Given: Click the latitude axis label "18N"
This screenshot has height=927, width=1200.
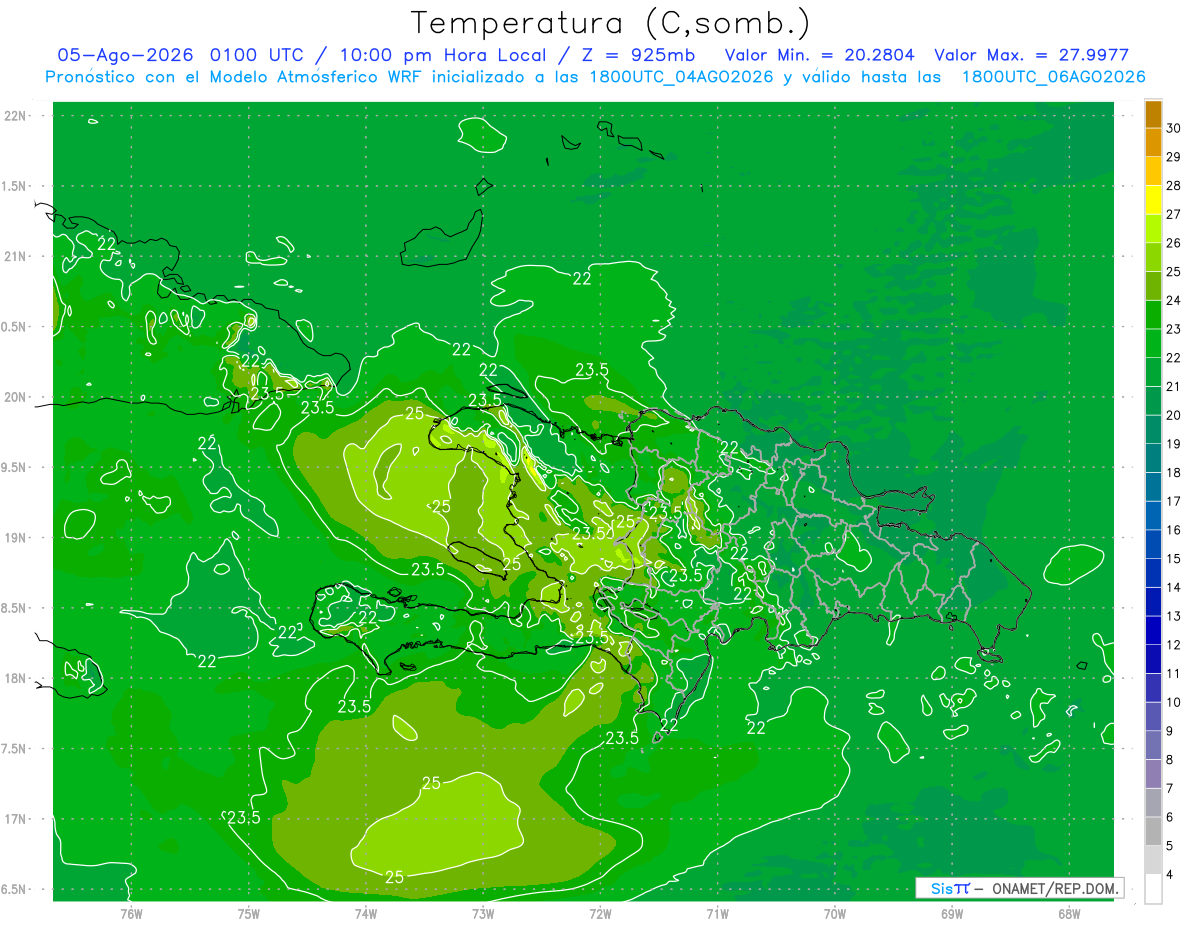Looking at the screenshot, I should [x=17, y=679].
